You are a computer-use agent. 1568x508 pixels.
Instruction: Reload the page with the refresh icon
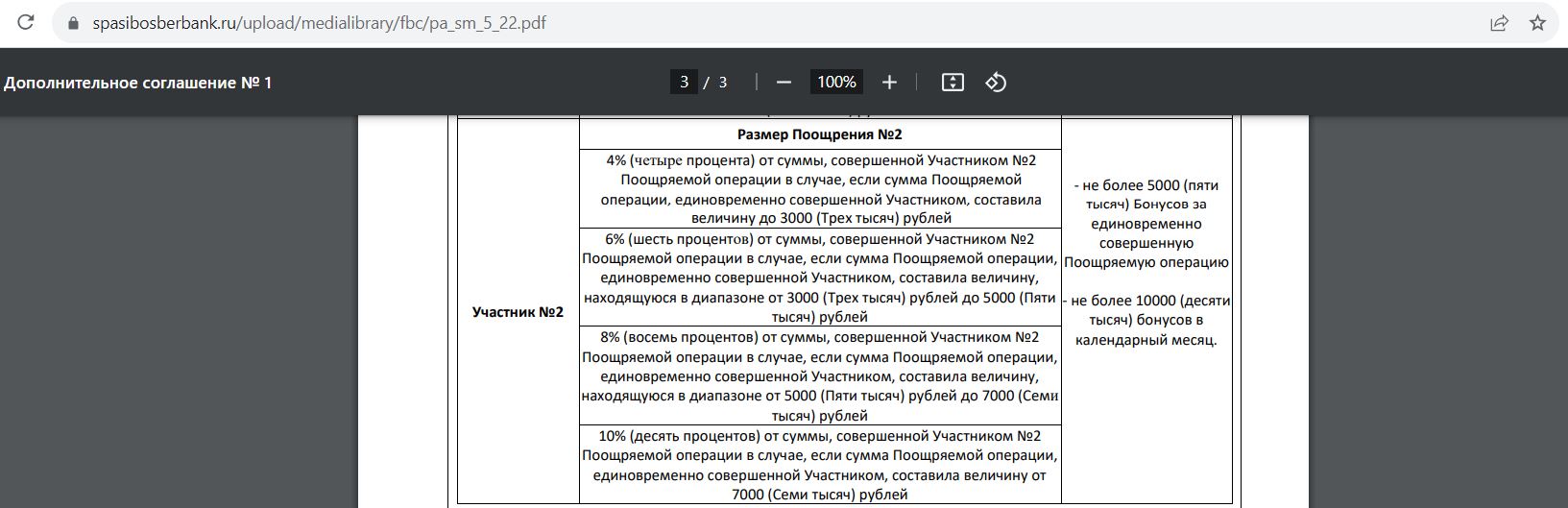pyautogui.click(x=26, y=23)
